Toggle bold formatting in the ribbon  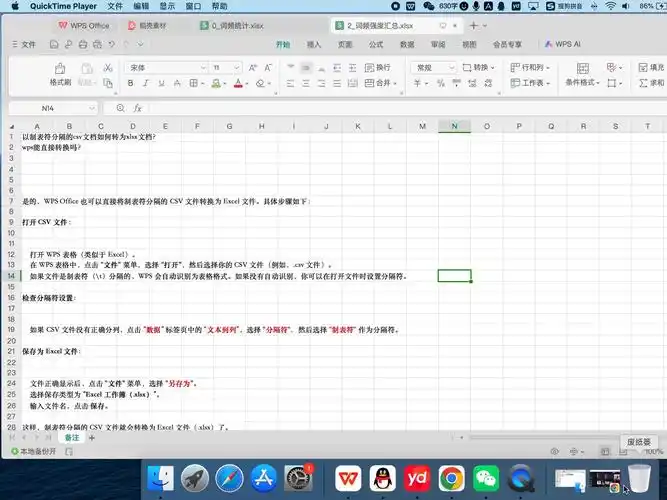130,84
